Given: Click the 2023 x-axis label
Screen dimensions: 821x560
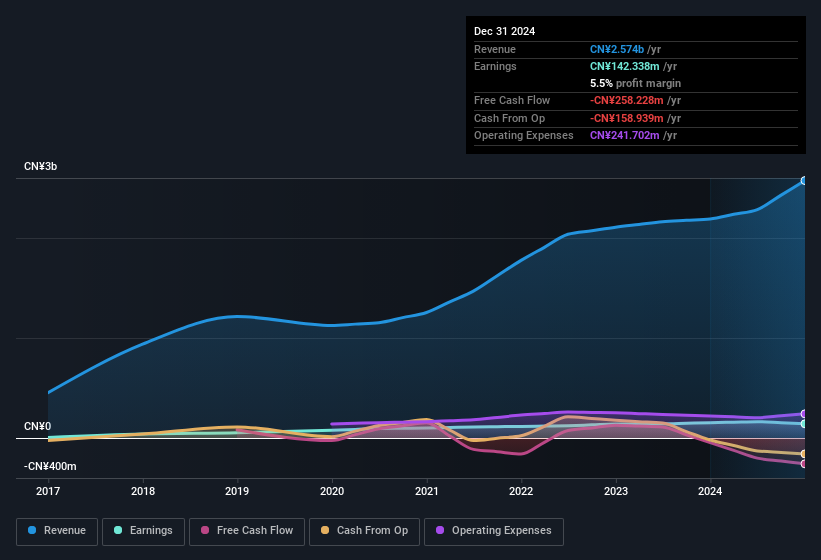Looking at the screenshot, I should (616, 491).
